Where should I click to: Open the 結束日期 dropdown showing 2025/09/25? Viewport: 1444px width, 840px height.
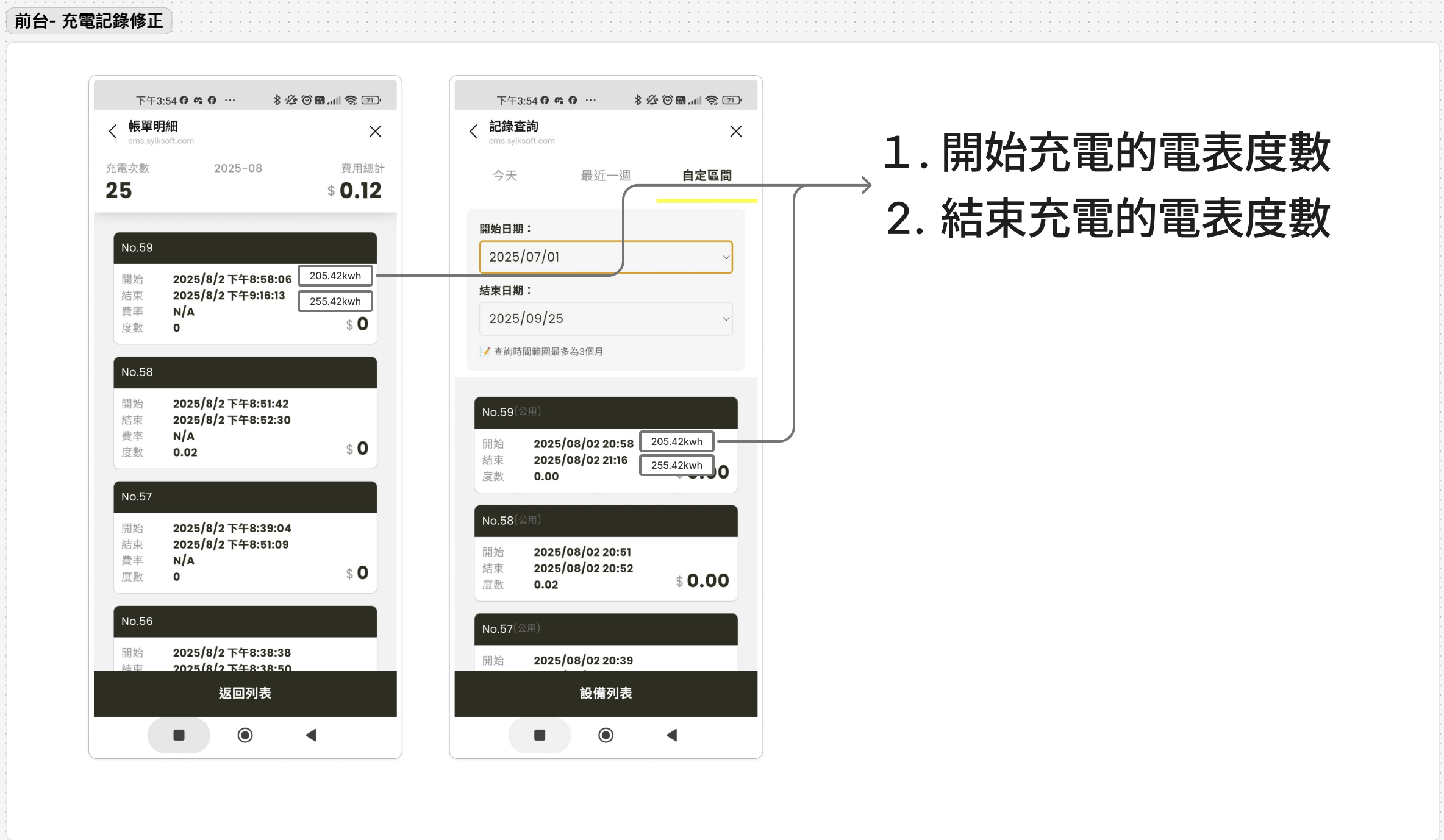click(x=606, y=319)
